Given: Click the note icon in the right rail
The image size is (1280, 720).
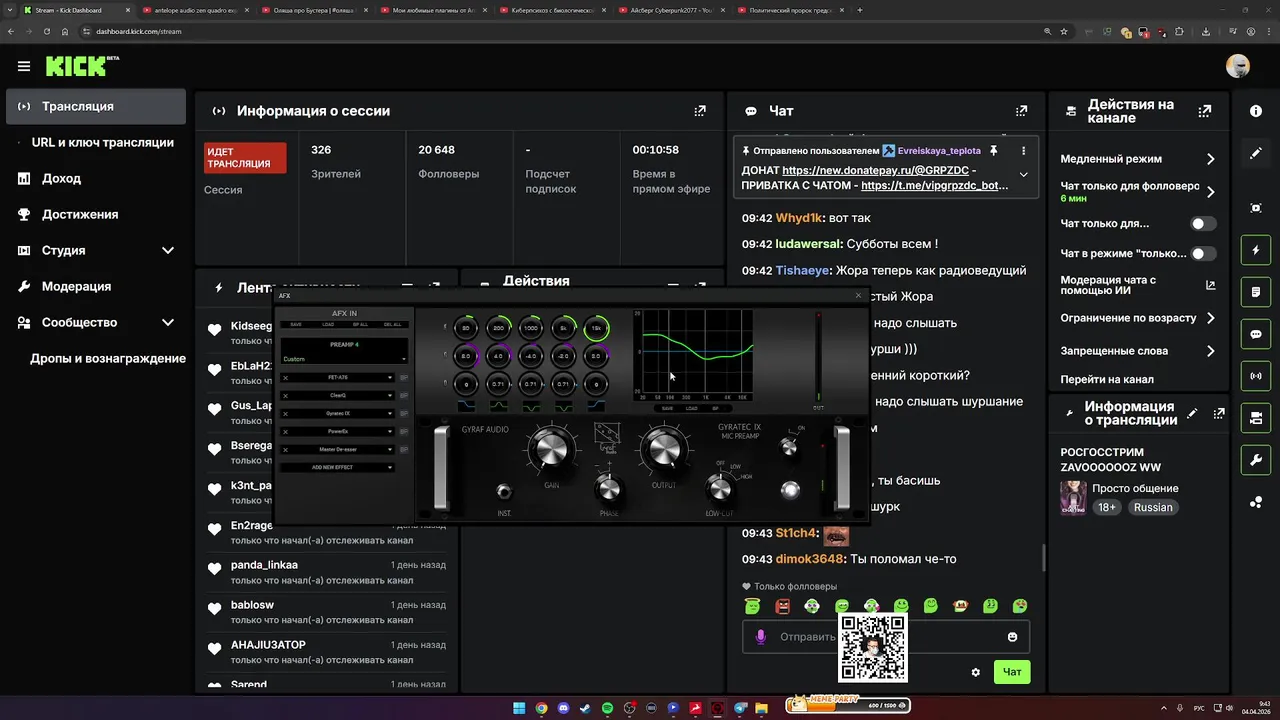Looking at the screenshot, I should 1256,292.
